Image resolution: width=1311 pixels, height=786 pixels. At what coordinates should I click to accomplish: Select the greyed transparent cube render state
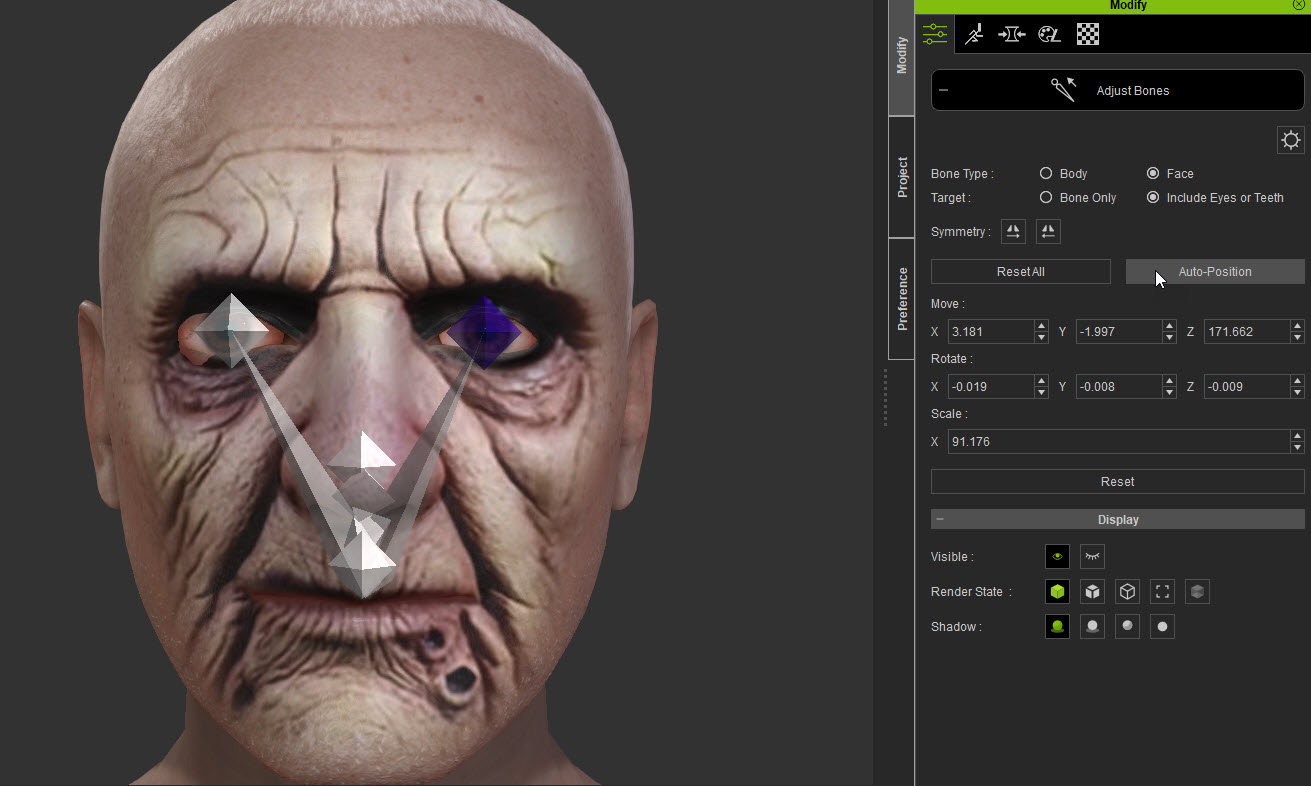[x=1198, y=592]
